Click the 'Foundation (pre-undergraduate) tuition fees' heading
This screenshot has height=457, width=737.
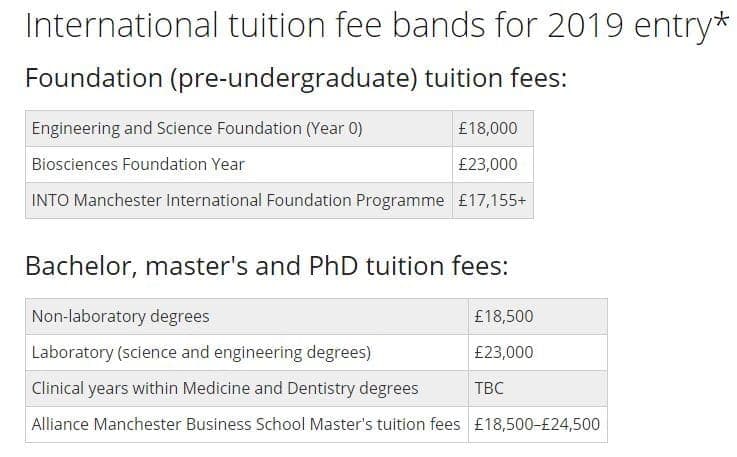(x=296, y=77)
